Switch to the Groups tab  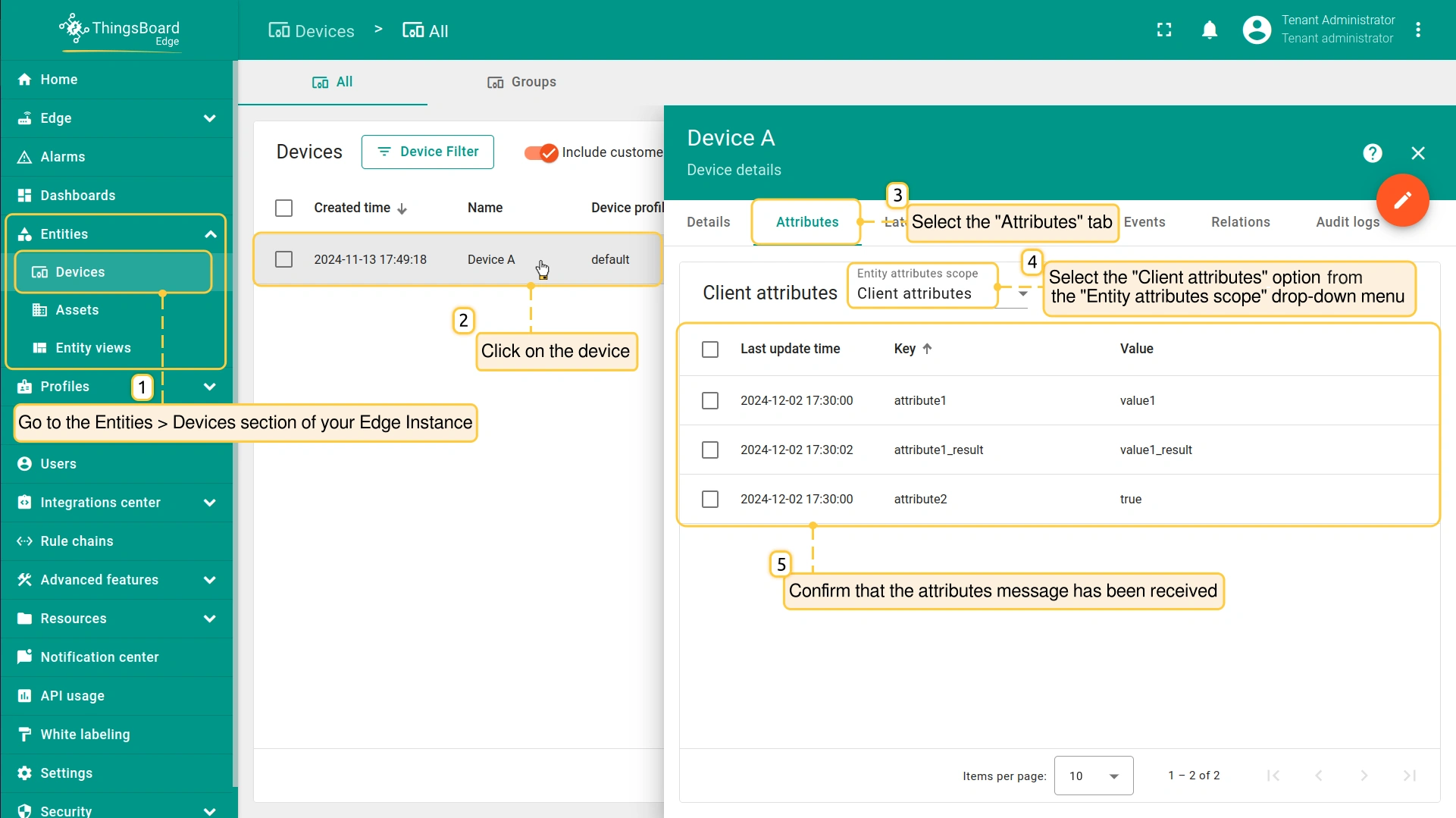click(521, 82)
